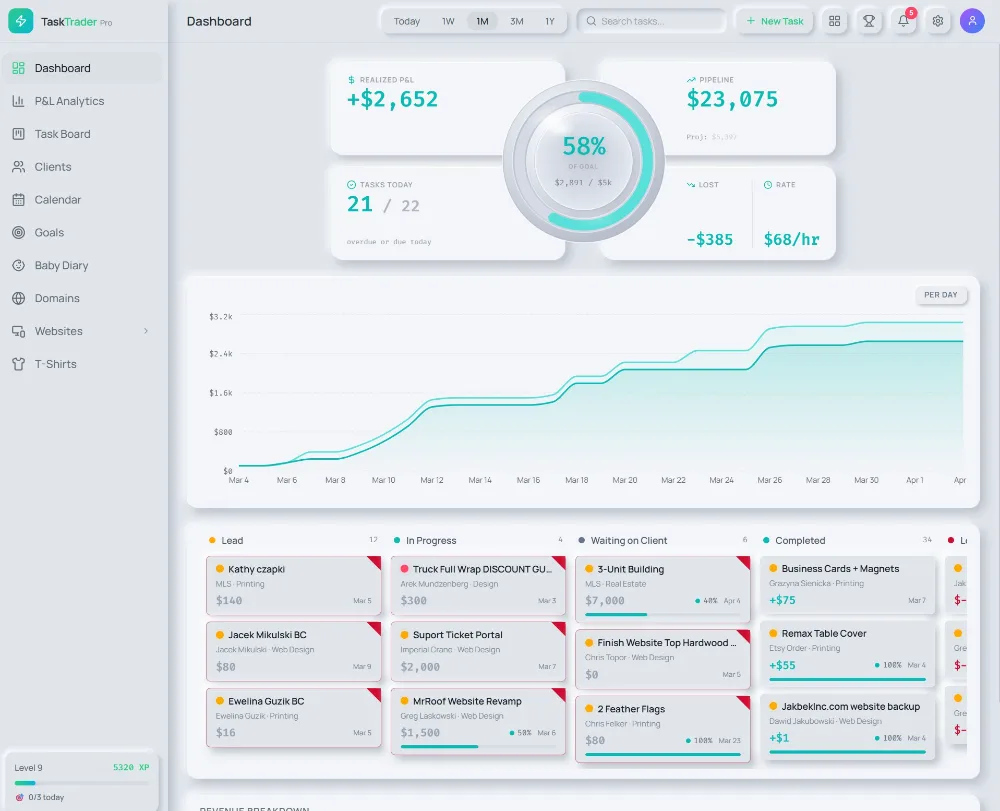Viewport: 1000px width, 811px height.
Task: Open the T-Shirts sidebar section
Action: [x=55, y=364]
